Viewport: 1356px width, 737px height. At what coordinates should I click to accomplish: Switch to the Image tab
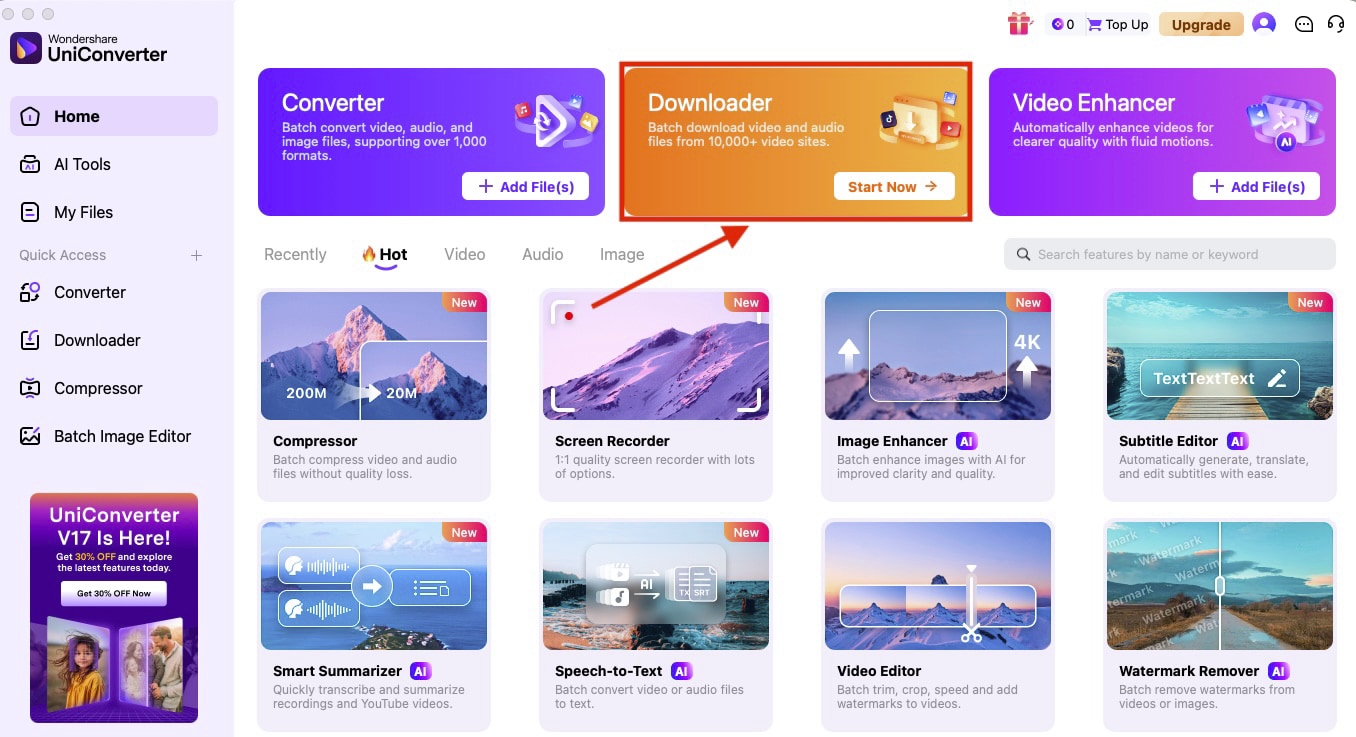[x=622, y=255]
